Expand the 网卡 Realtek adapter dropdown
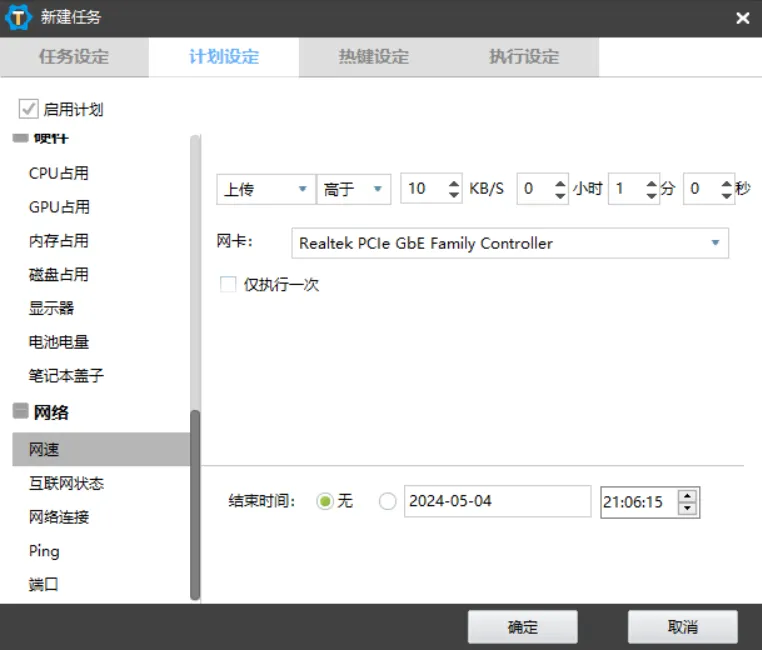The width and height of the screenshot is (762, 650). [x=510, y=243]
